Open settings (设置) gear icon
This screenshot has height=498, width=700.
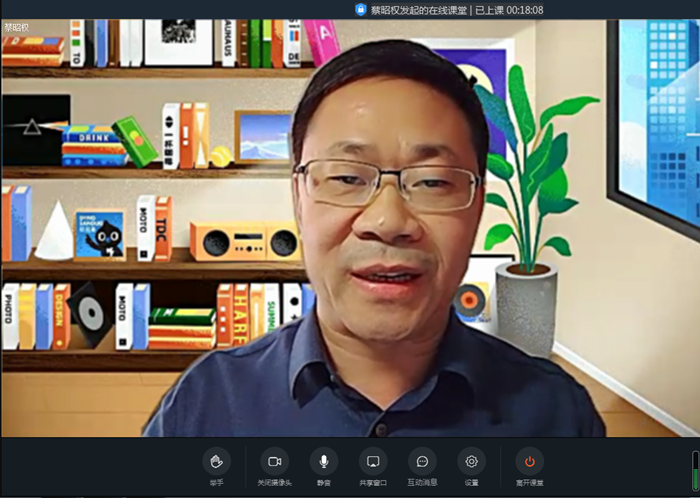pyautogui.click(x=471, y=461)
